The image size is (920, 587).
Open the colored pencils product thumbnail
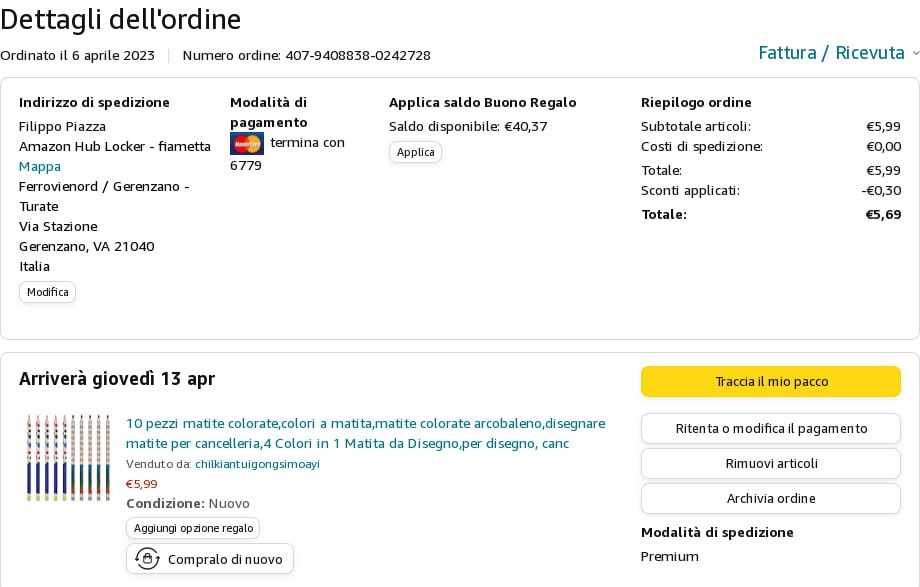[x=68, y=457]
